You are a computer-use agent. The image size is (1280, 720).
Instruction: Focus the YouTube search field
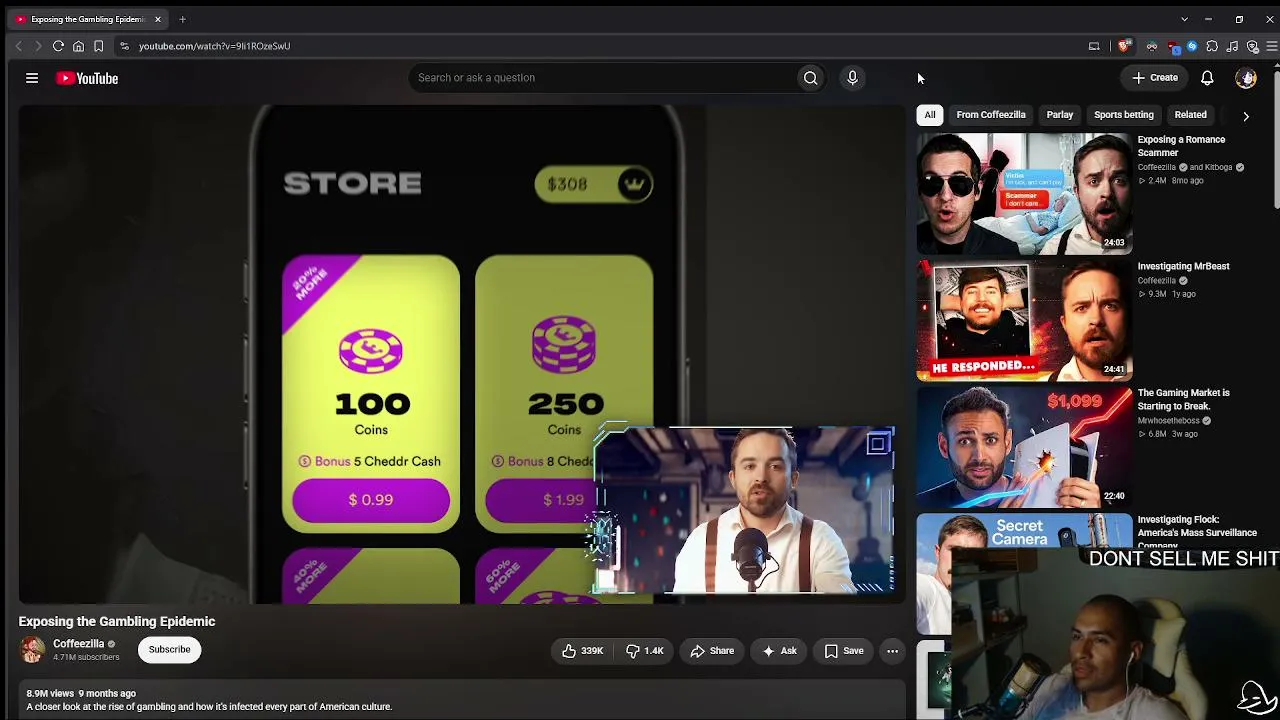[602, 78]
